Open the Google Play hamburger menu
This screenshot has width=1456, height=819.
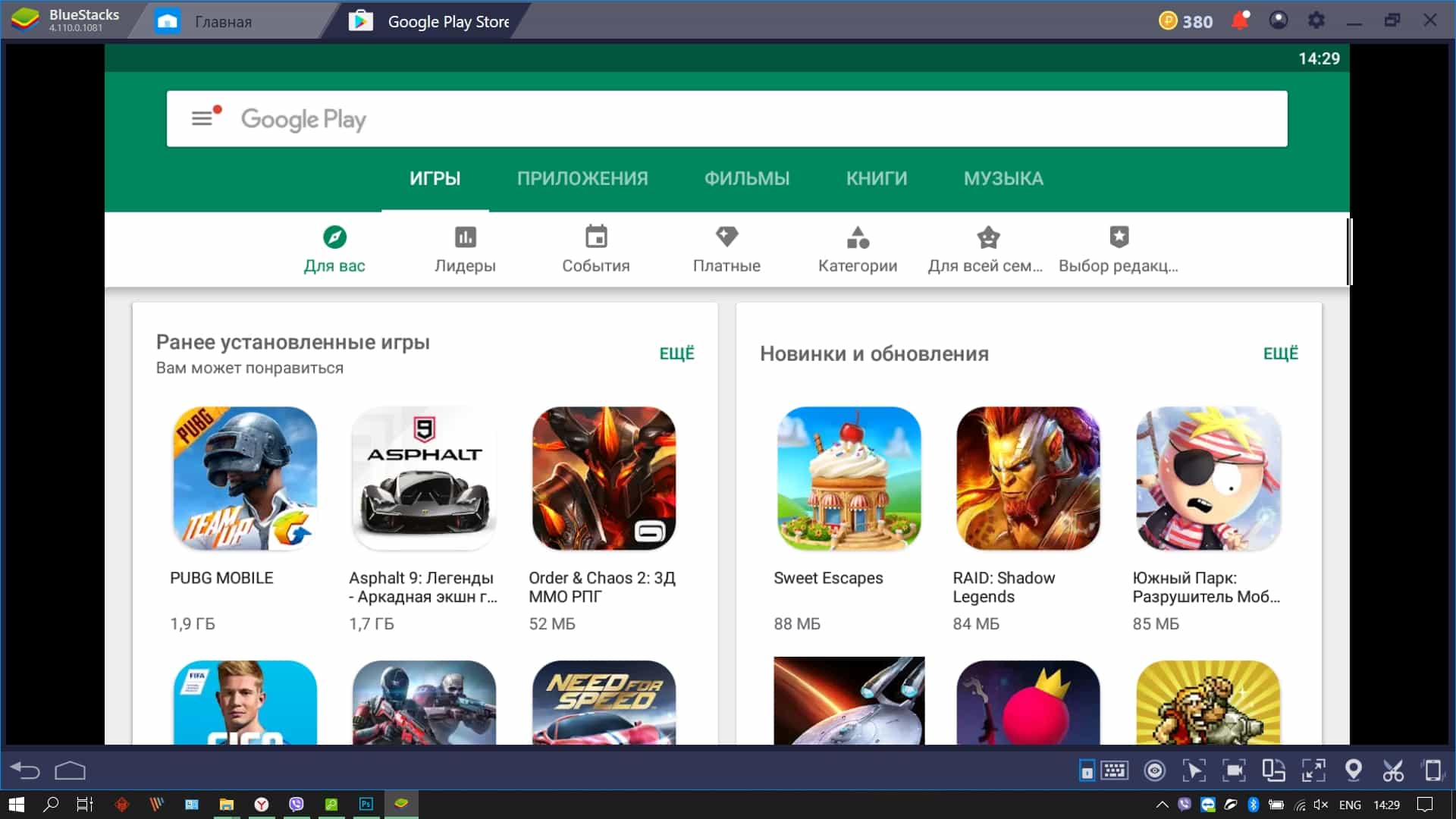click(x=202, y=118)
